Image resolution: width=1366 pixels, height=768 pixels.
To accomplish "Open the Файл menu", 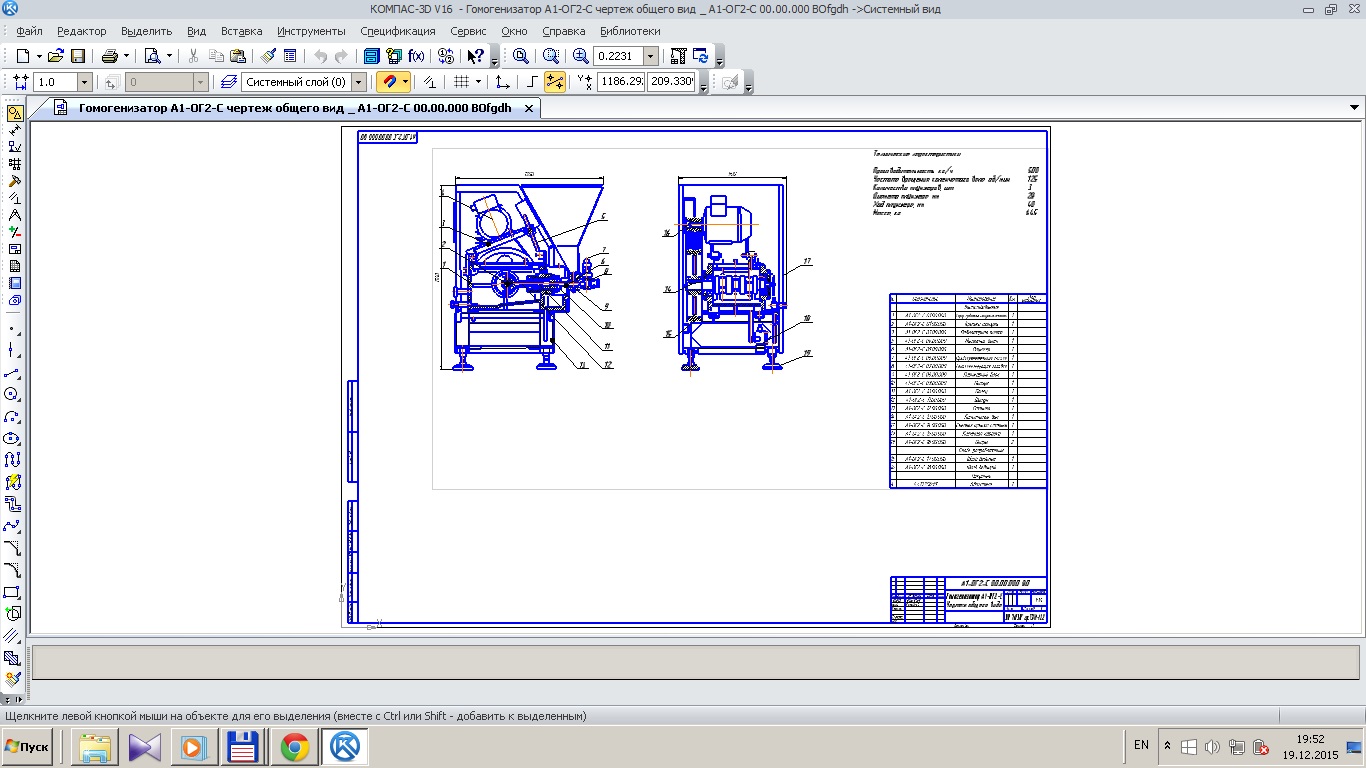I will point(29,31).
